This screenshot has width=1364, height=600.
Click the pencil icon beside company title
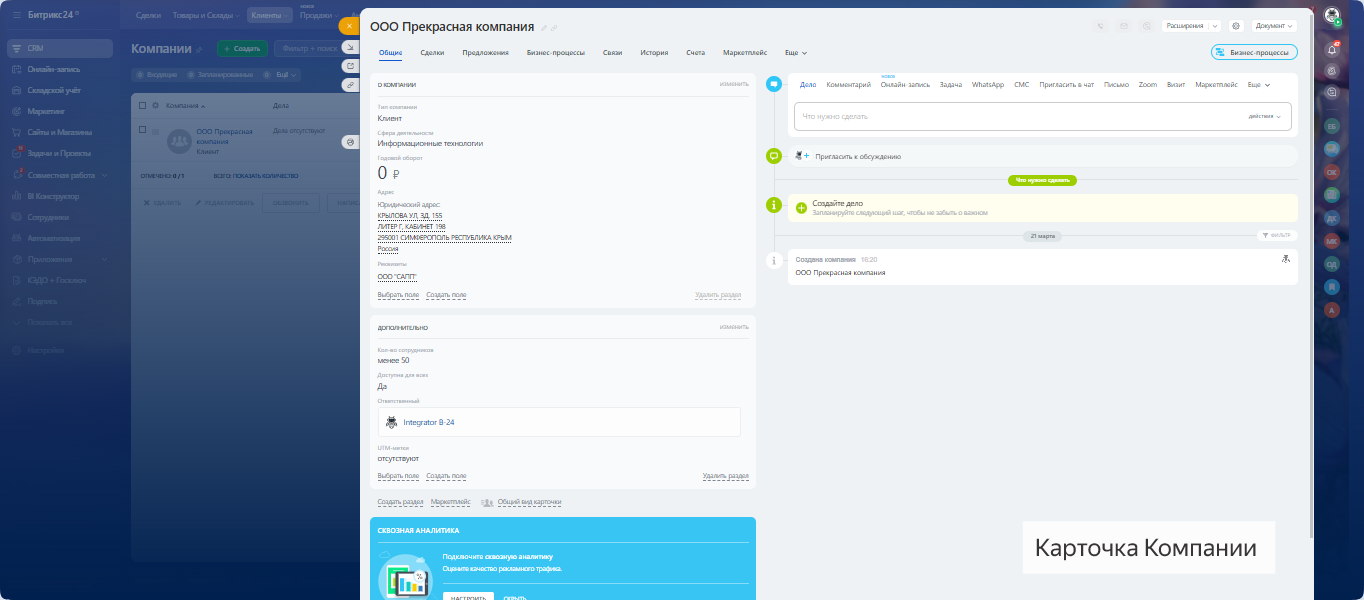pos(544,28)
